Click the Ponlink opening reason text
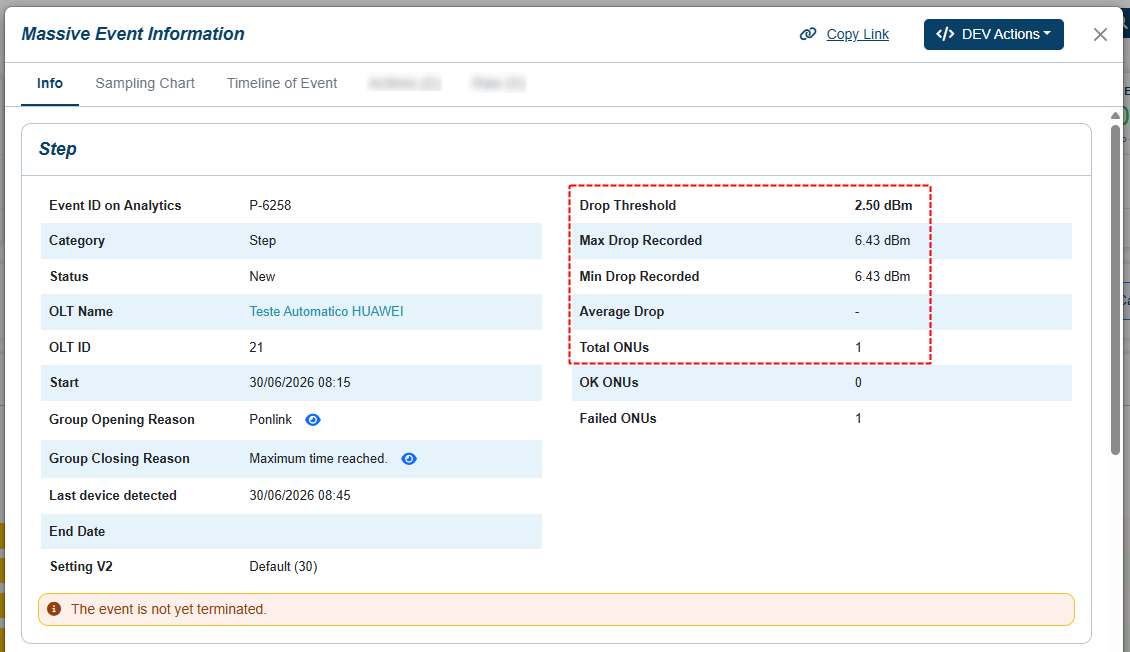The width and height of the screenshot is (1130, 652). [271, 420]
